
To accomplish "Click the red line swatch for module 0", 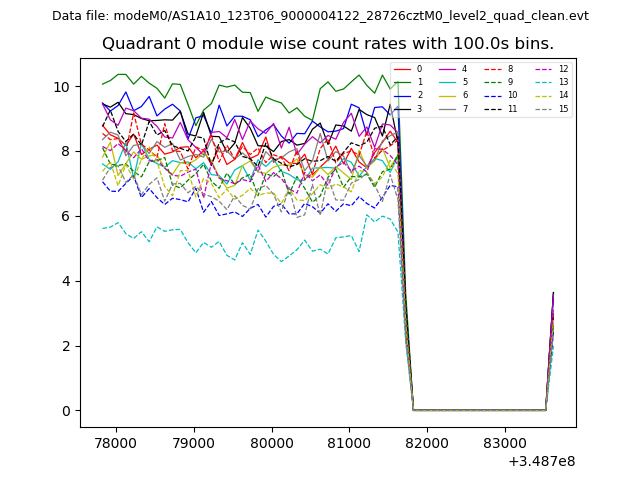I will coord(403,69).
